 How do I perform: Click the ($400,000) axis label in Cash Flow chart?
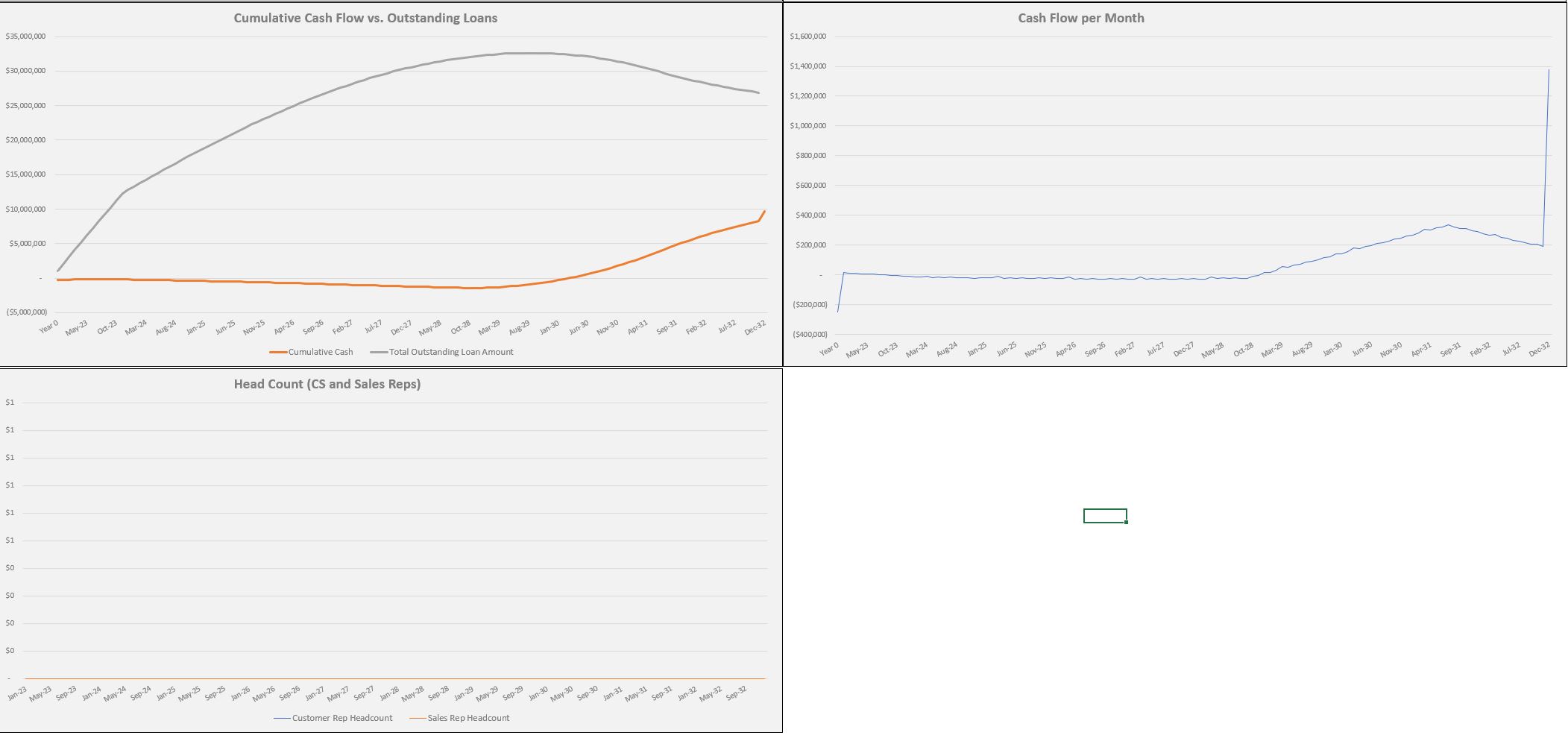pyautogui.click(x=809, y=335)
